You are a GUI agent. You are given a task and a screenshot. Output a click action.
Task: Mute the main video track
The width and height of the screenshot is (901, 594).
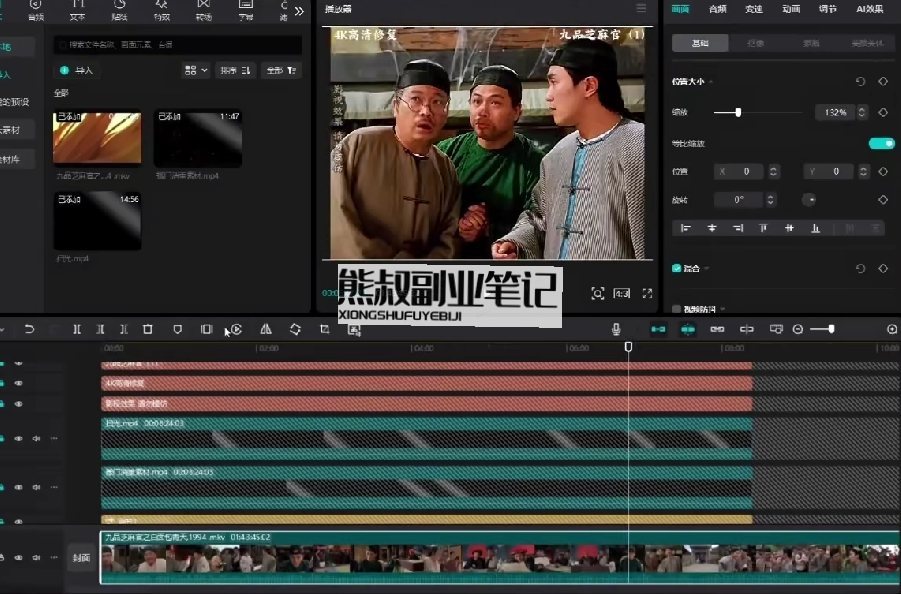coord(36,557)
